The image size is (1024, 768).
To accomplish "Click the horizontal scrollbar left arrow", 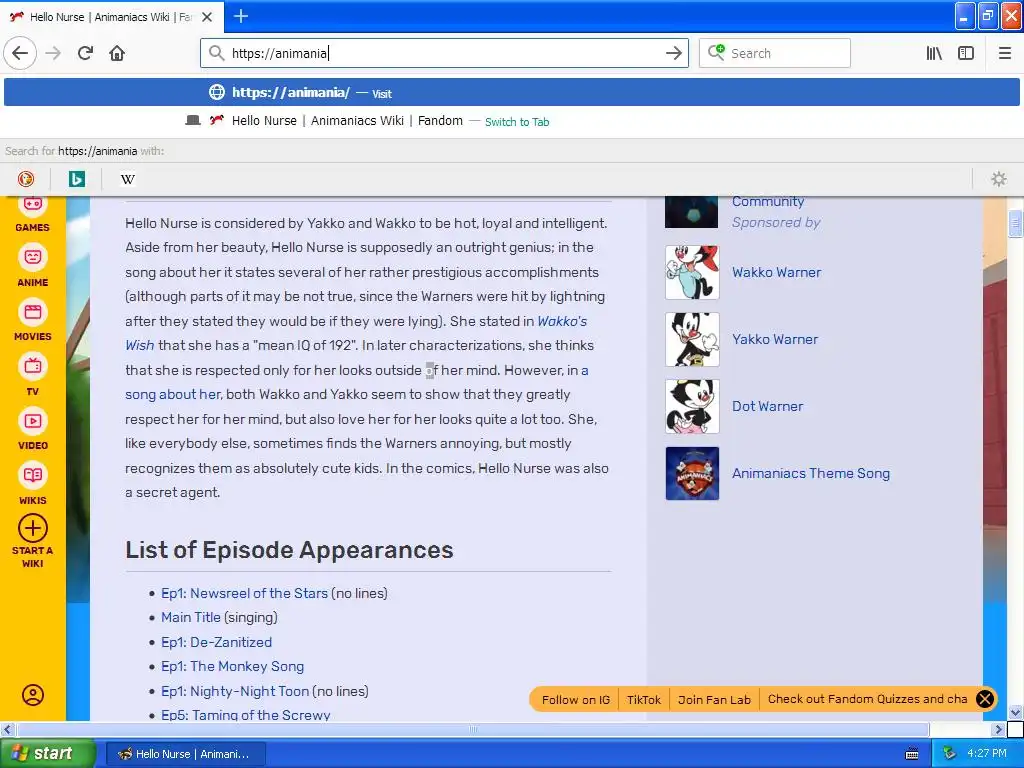I will click(7, 729).
